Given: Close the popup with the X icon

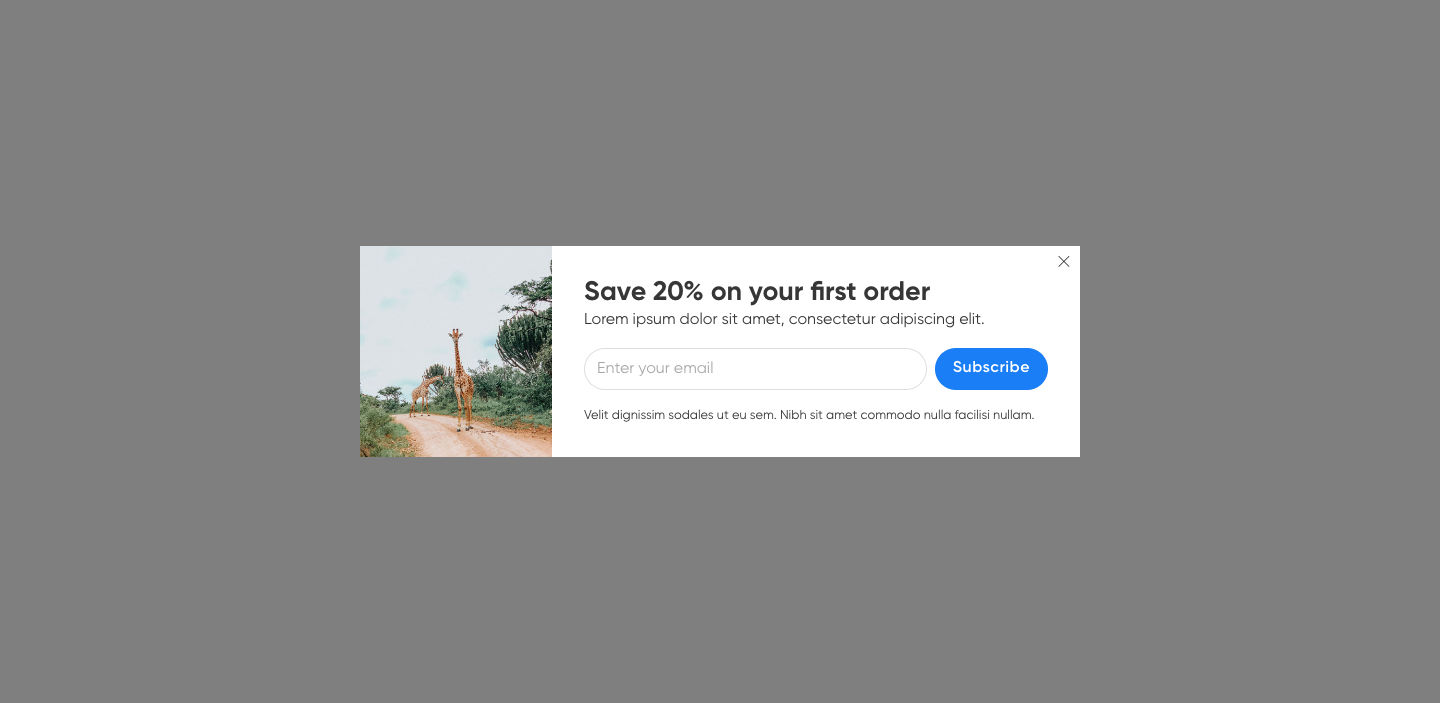Looking at the screenshot, I should click(x=1064, y=262).
